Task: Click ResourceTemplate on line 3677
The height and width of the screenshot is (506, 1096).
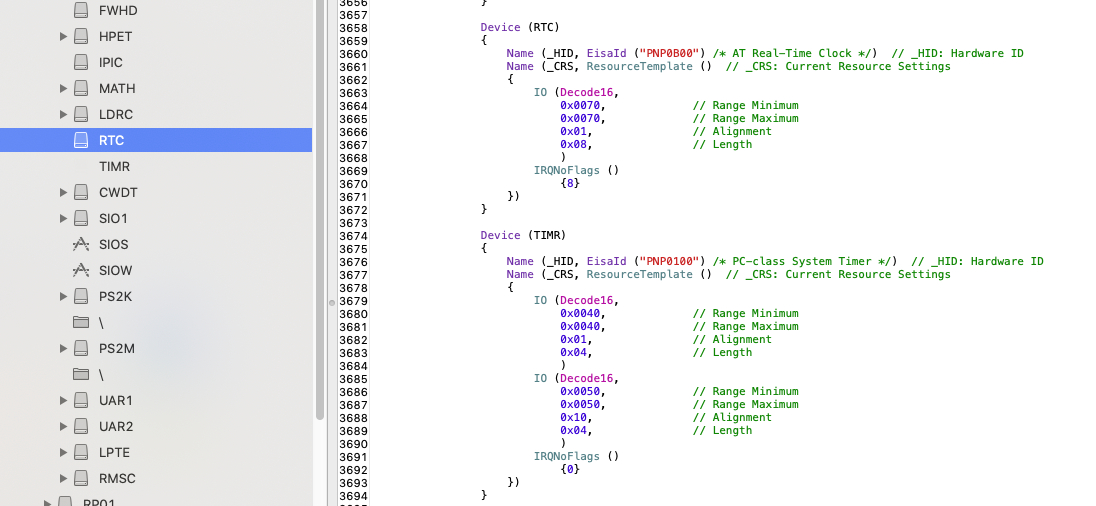Action: point(640,275)
